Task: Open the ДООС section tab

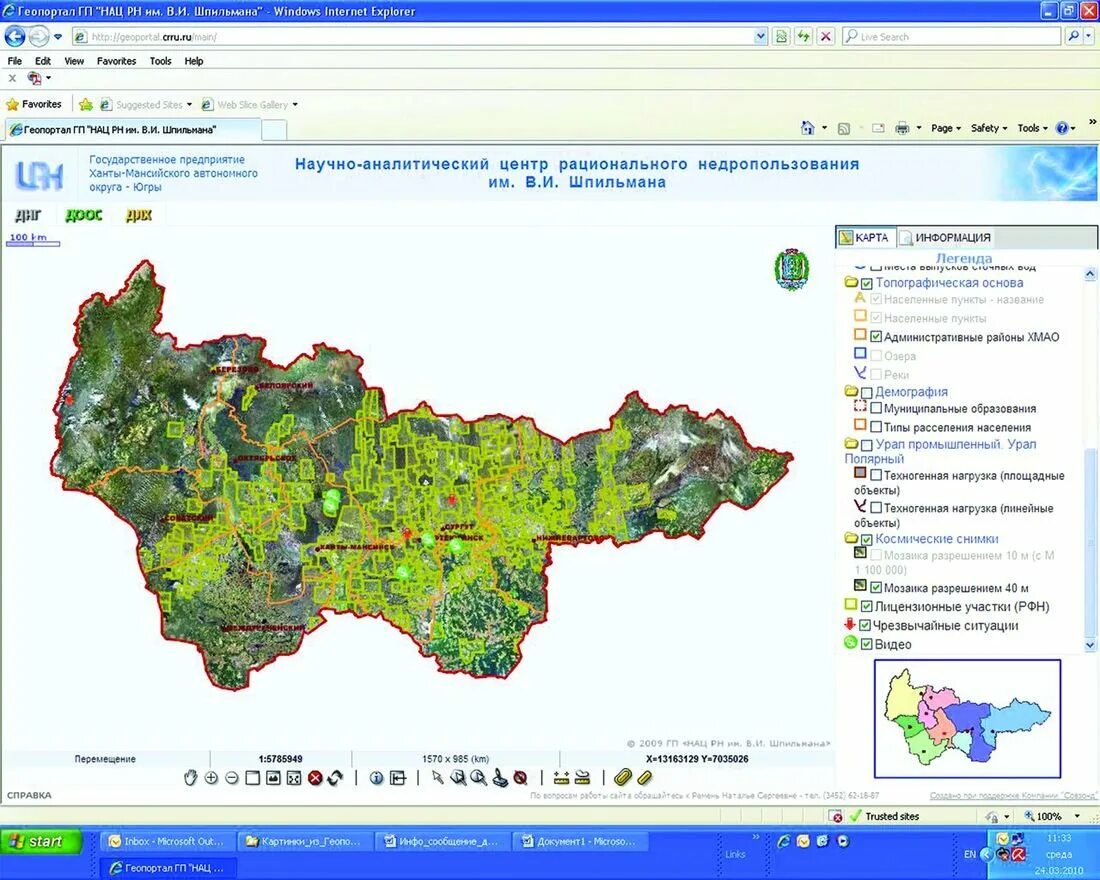Action: [83, 215]
